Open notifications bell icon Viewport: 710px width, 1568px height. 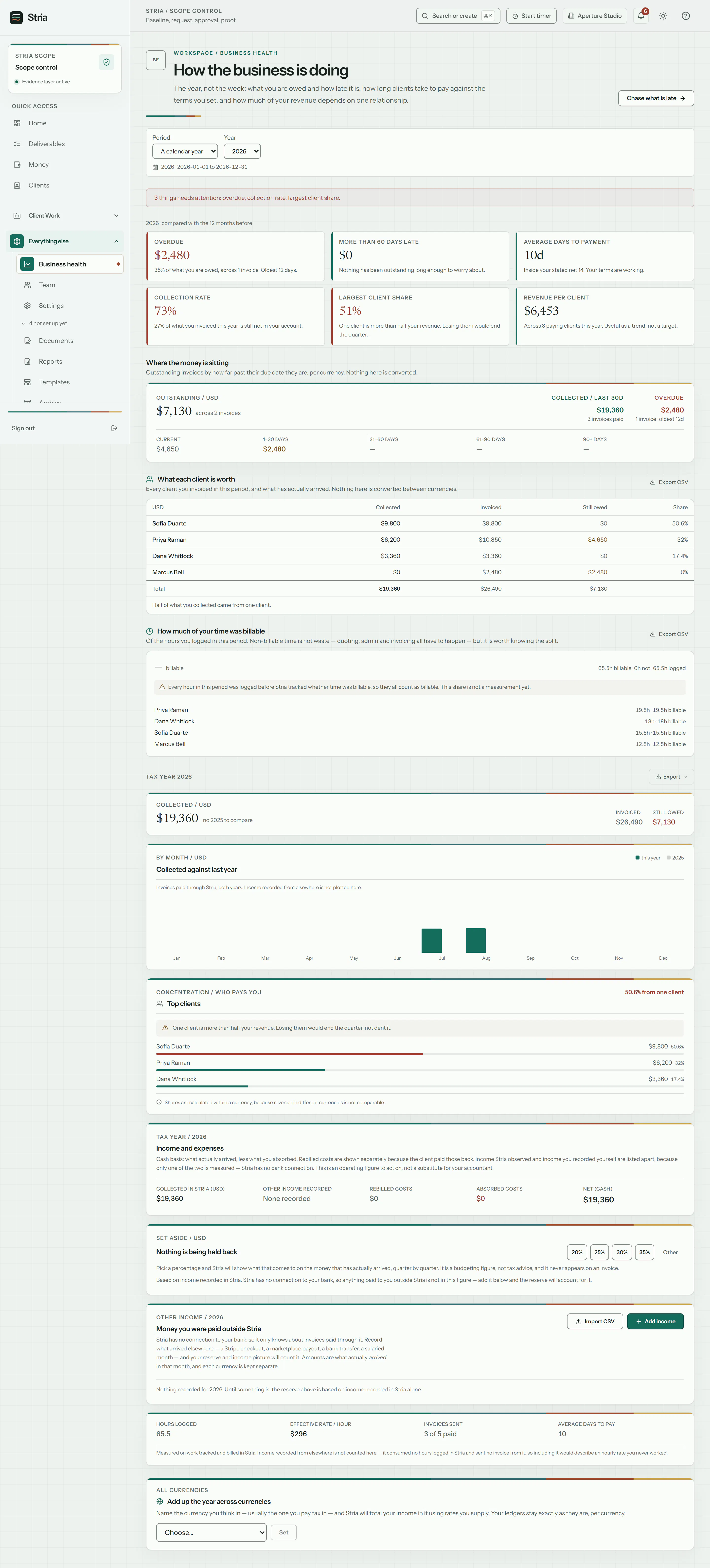(x=641, y=16)
